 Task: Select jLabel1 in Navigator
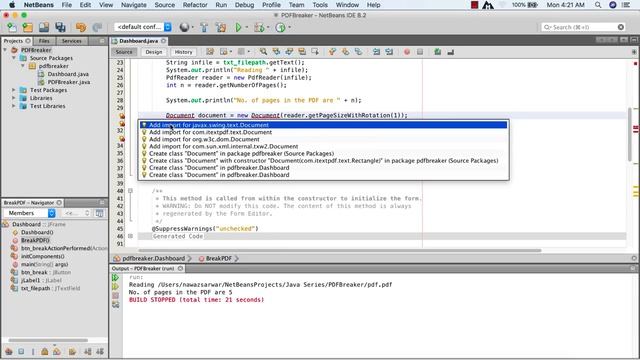pos(41,280)
